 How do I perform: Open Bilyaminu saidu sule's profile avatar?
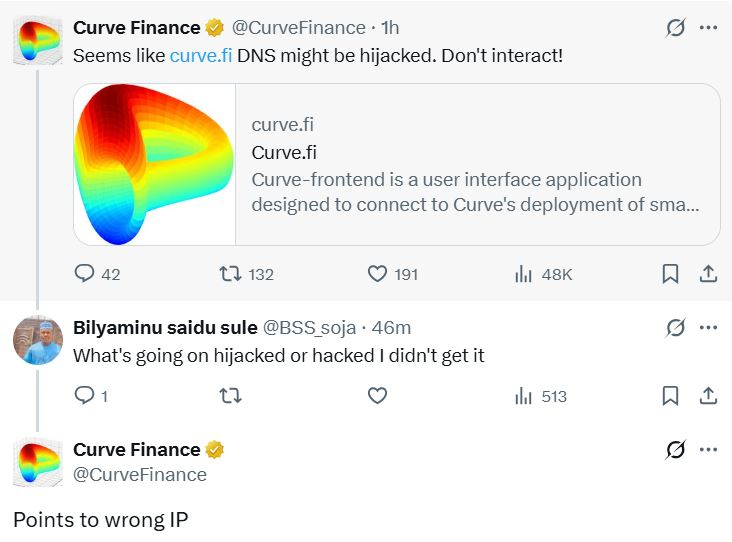(x=38, y=340)
